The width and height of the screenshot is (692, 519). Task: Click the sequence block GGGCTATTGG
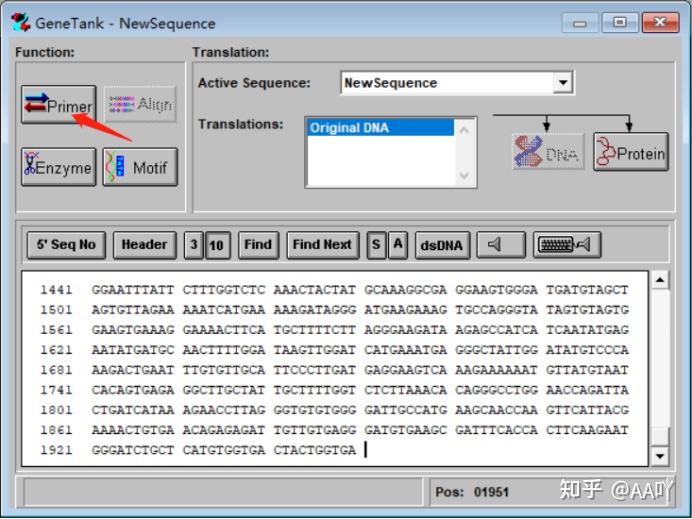click(x=496, y=350)
